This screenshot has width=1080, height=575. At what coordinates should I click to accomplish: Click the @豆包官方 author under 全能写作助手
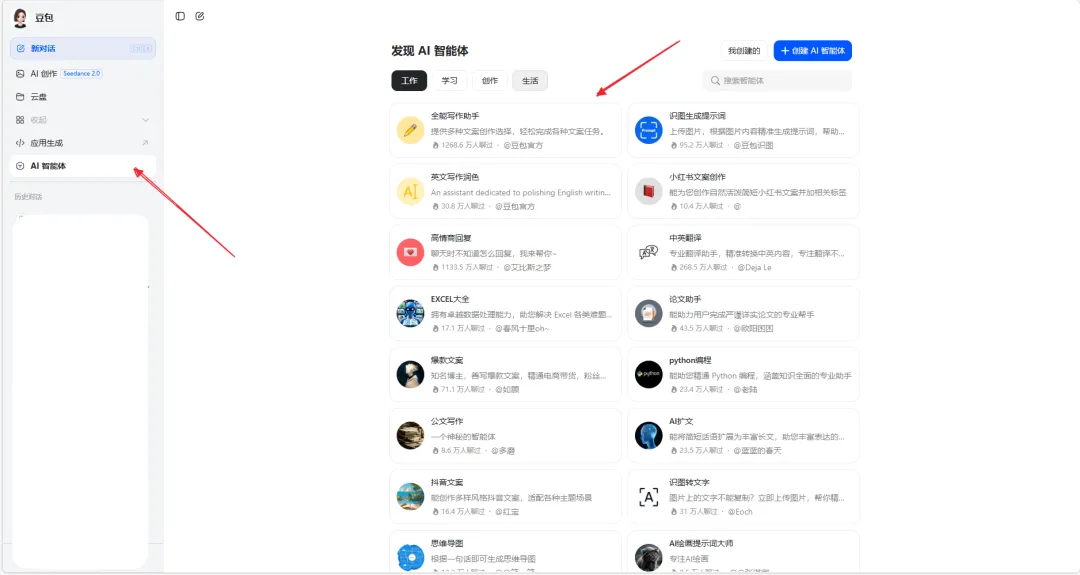(523, 145)
